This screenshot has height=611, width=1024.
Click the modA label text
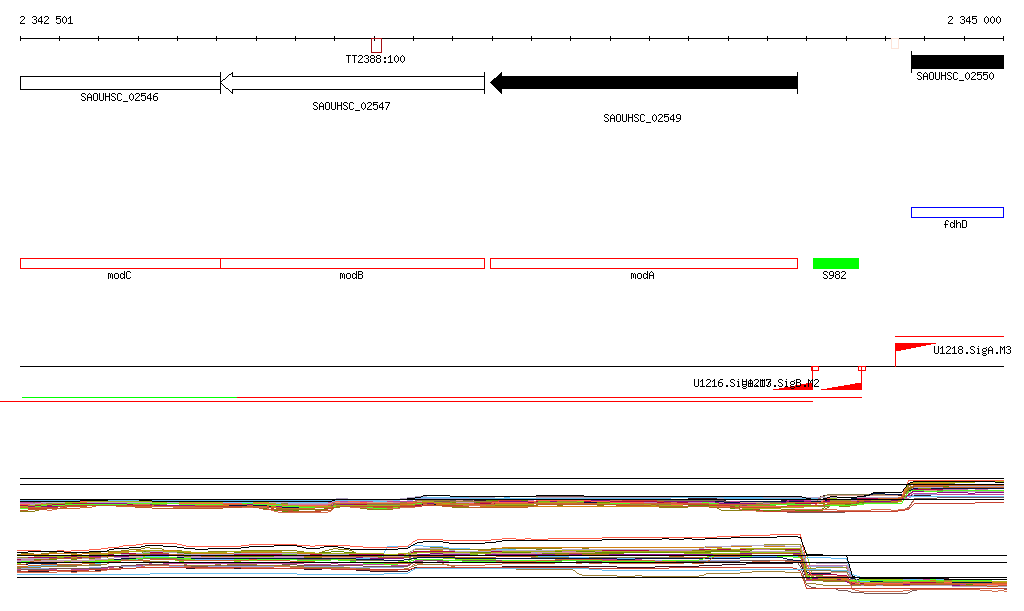click(642, 275)
